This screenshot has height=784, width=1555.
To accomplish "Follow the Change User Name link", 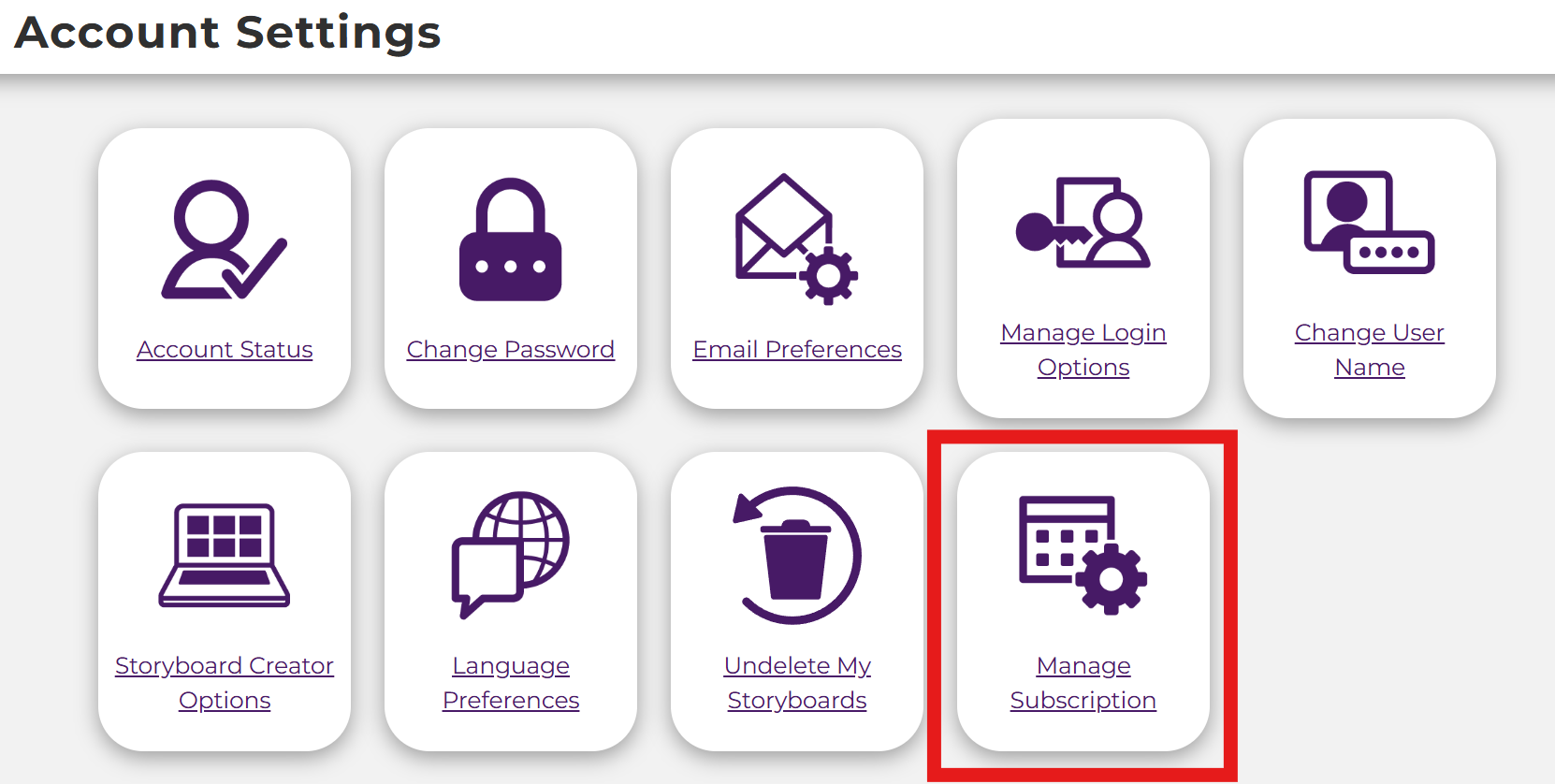I will 1370,350.
